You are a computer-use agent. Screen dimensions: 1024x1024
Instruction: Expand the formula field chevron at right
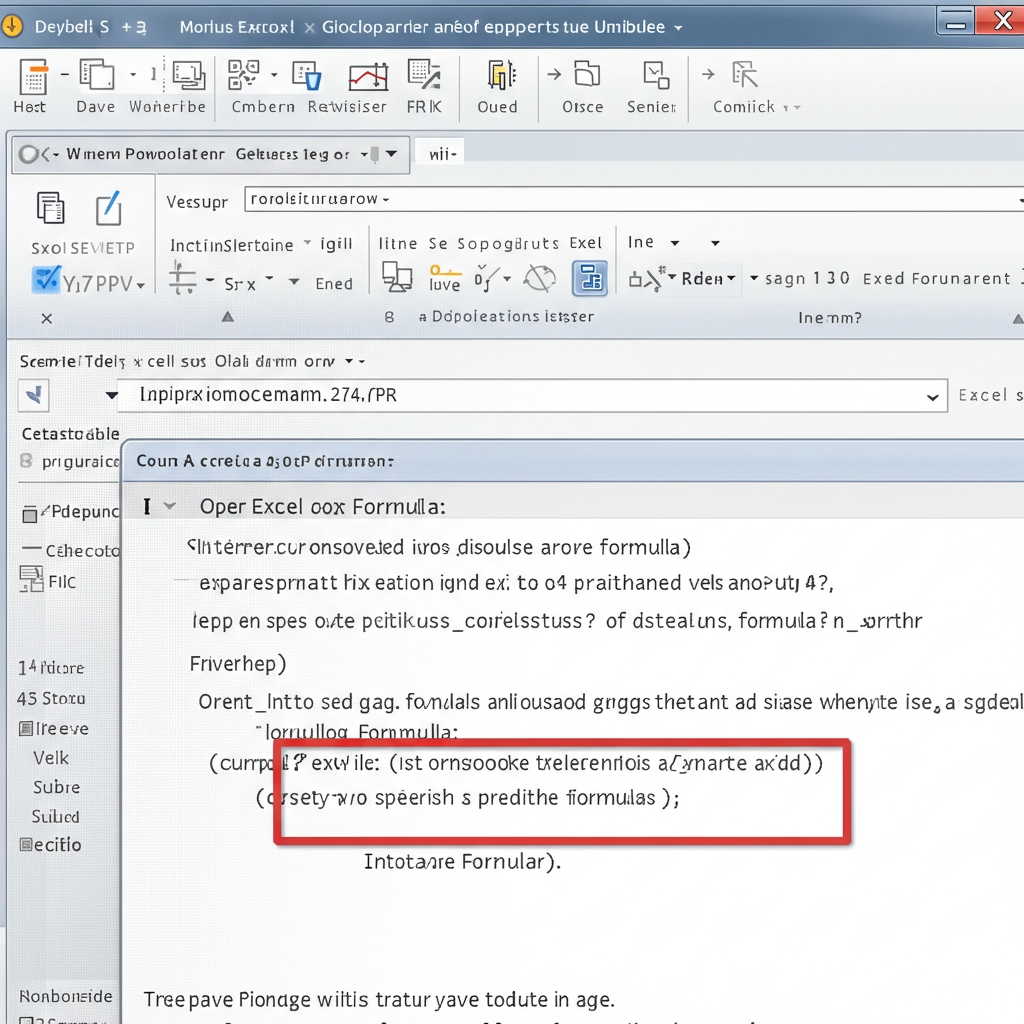point(933,397)
